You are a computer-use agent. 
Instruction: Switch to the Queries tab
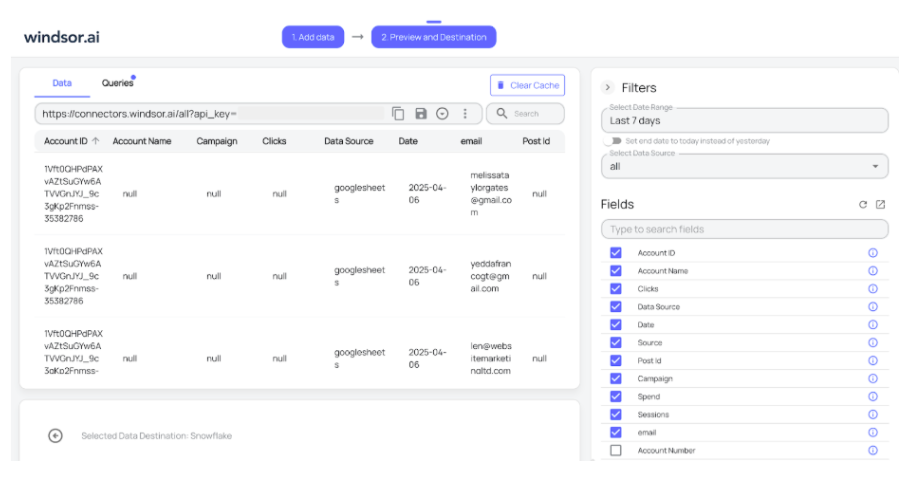click(117, 84)
